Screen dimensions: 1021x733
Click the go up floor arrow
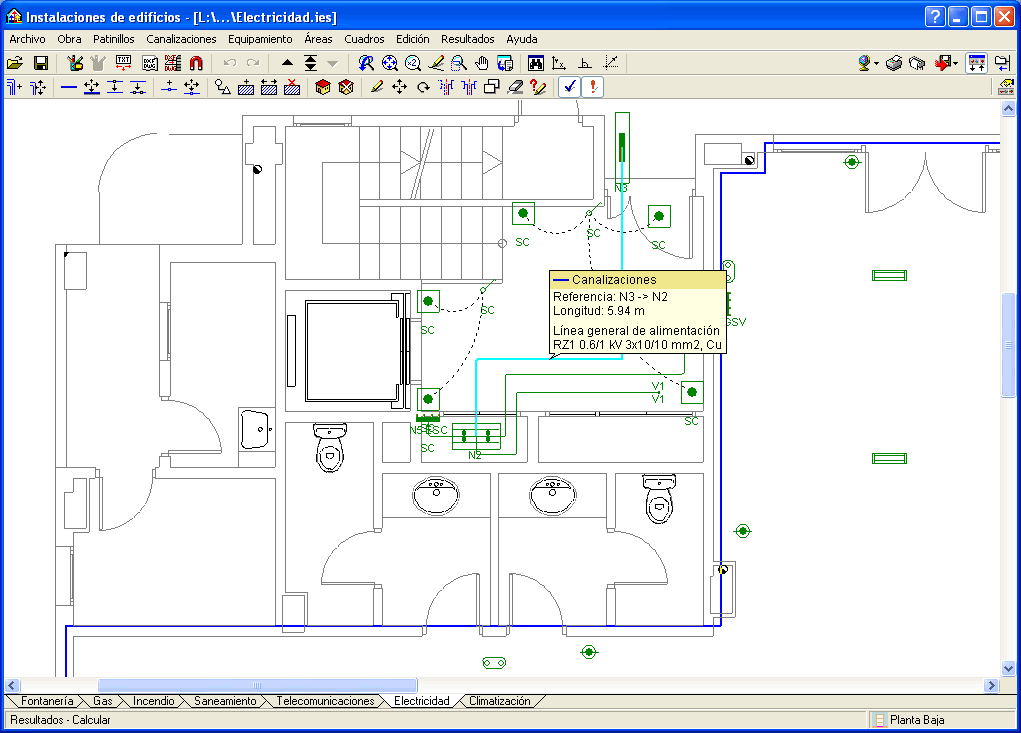click(288, 63)
